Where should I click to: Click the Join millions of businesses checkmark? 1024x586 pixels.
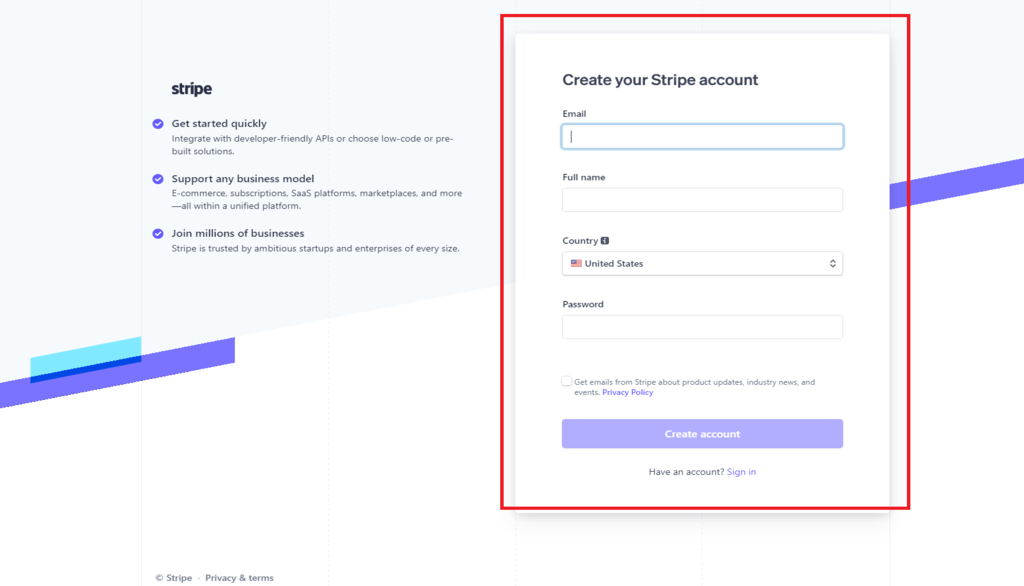click(158, 234)
